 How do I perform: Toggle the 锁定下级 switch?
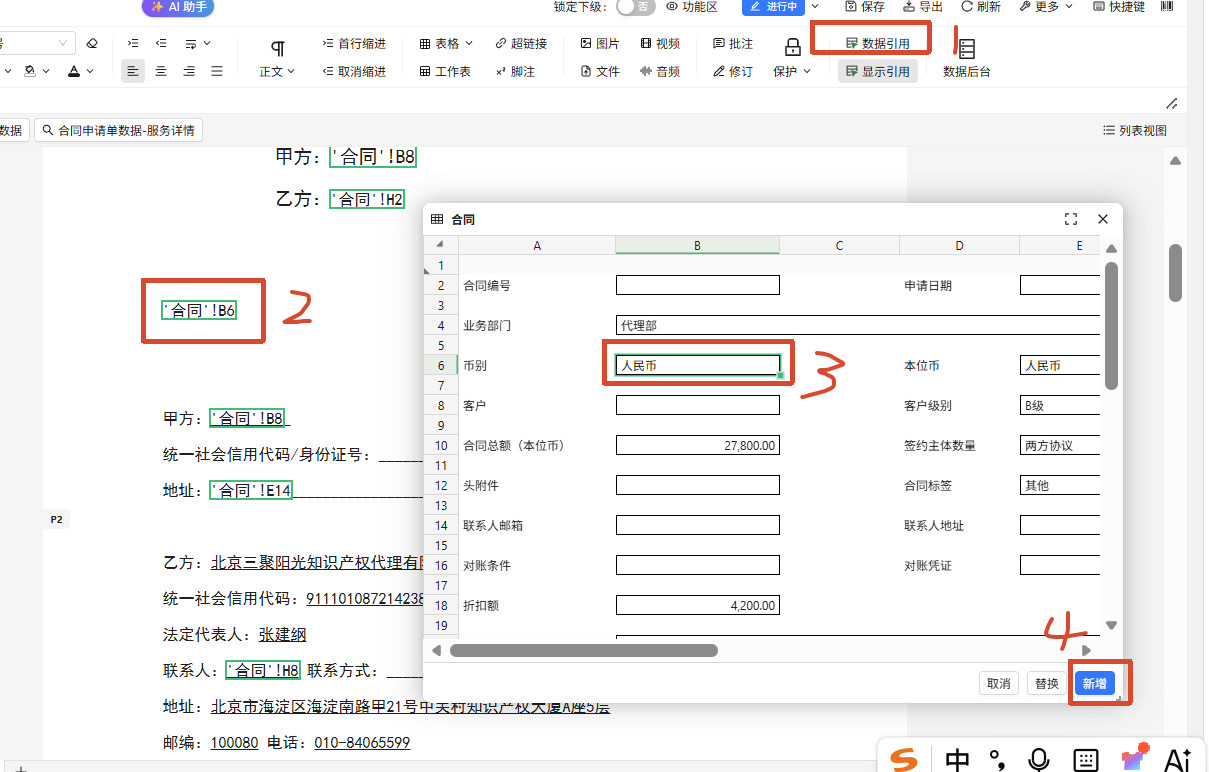coord(636,7)
